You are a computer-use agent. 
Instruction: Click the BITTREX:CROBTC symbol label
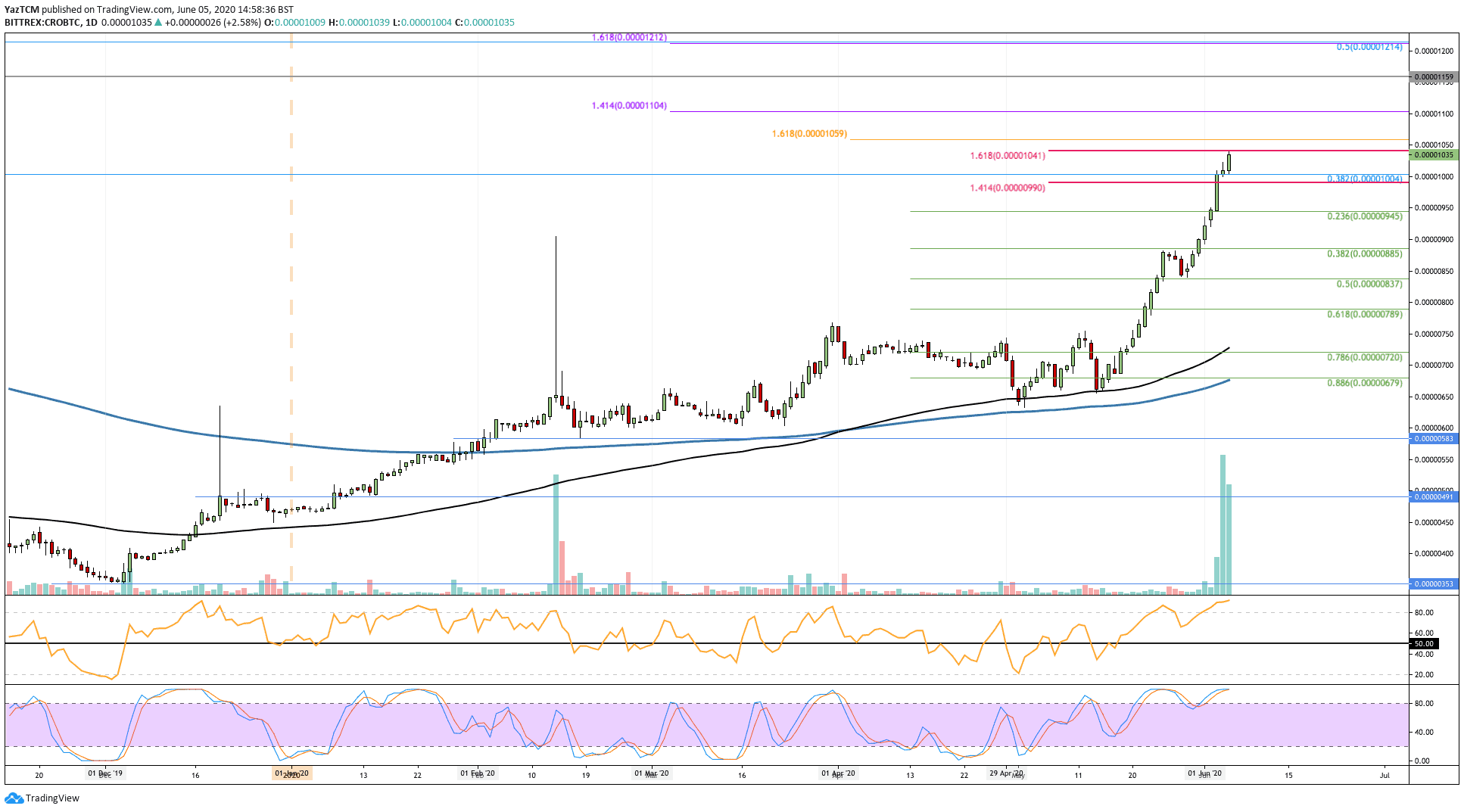[42, 23]
